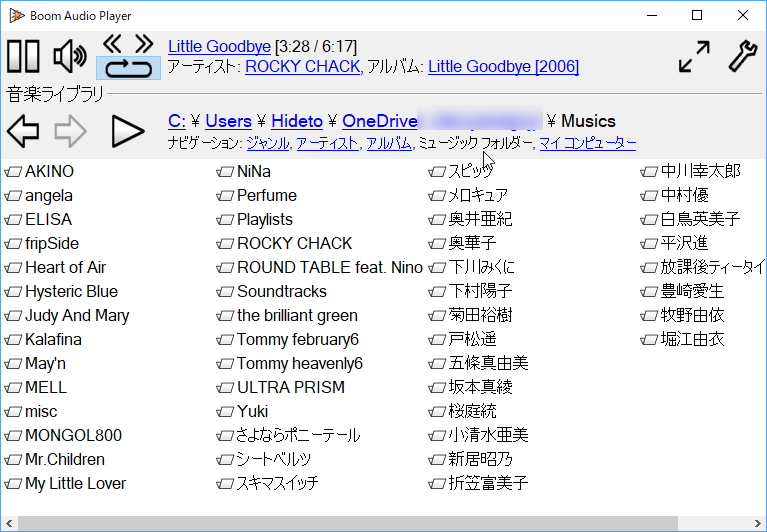Open the ULTRA PRISM folder
The image size is (767, 532).
(281, 387)
